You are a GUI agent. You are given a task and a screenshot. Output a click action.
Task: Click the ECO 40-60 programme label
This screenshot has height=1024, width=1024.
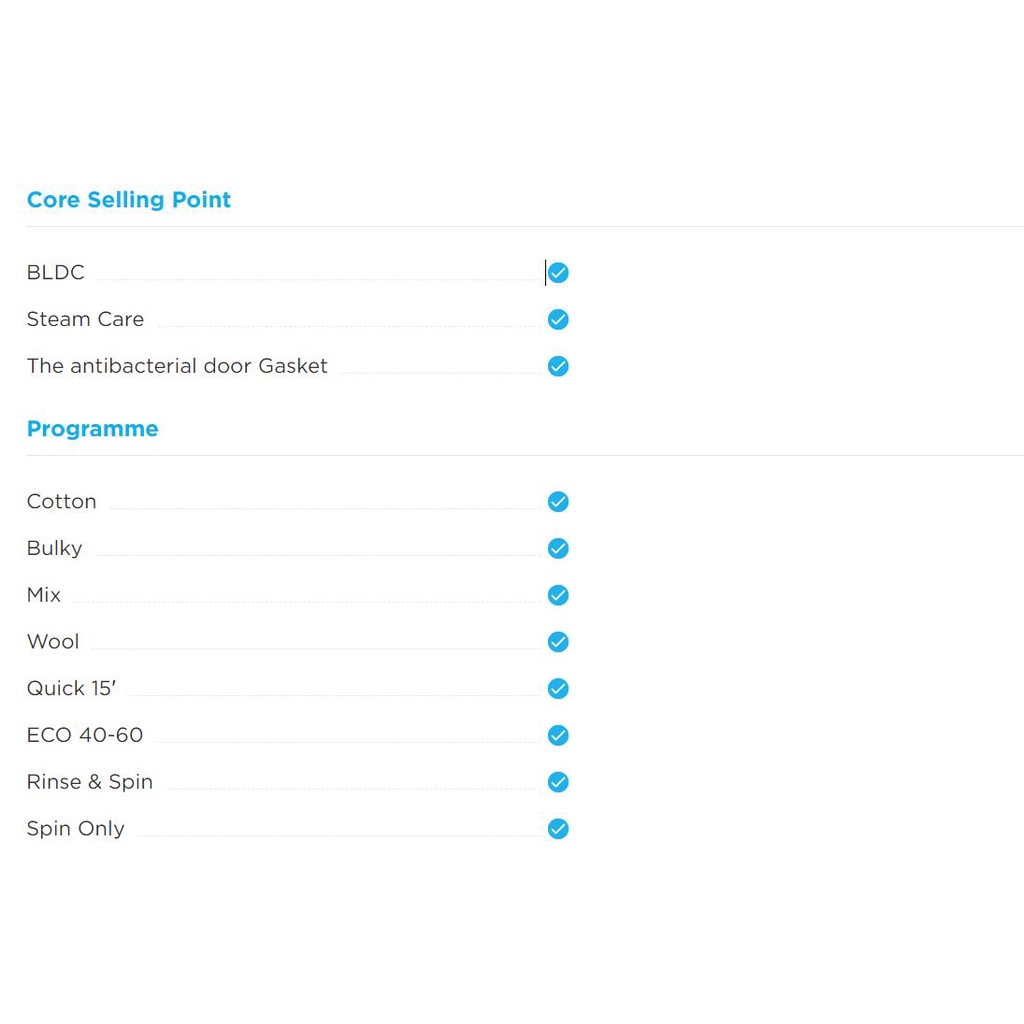point(85,735)
